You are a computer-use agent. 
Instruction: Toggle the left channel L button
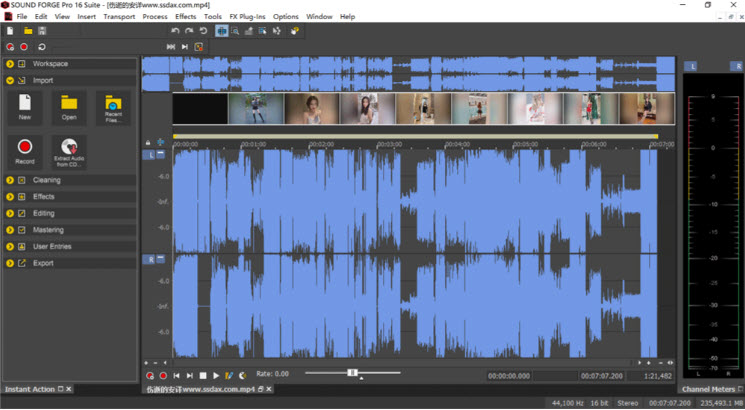(150, 156)
